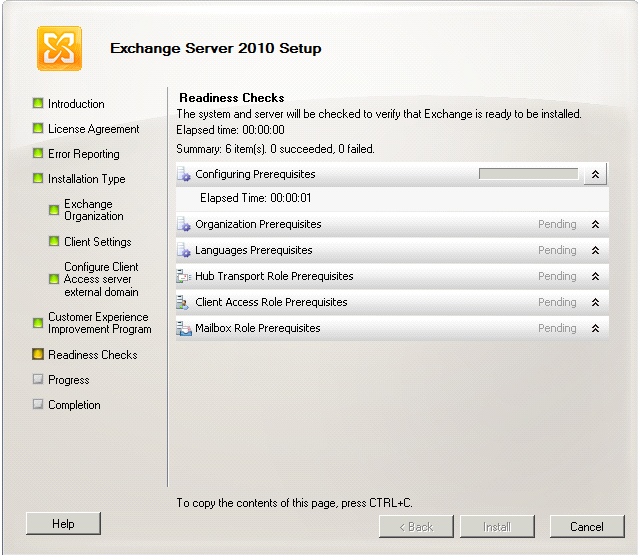Click the green License Agreement step indicator

(38, 129)
